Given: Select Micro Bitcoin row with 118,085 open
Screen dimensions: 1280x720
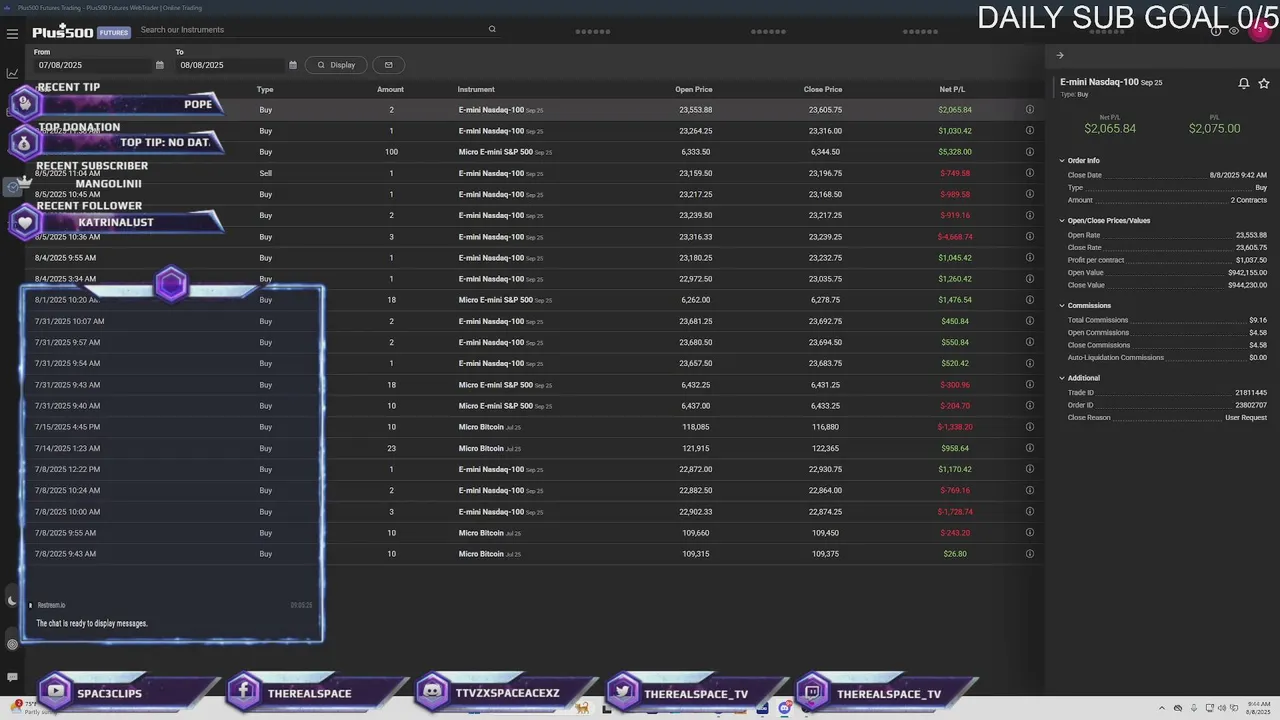Looking at the screenshot, I should point(535,427).
